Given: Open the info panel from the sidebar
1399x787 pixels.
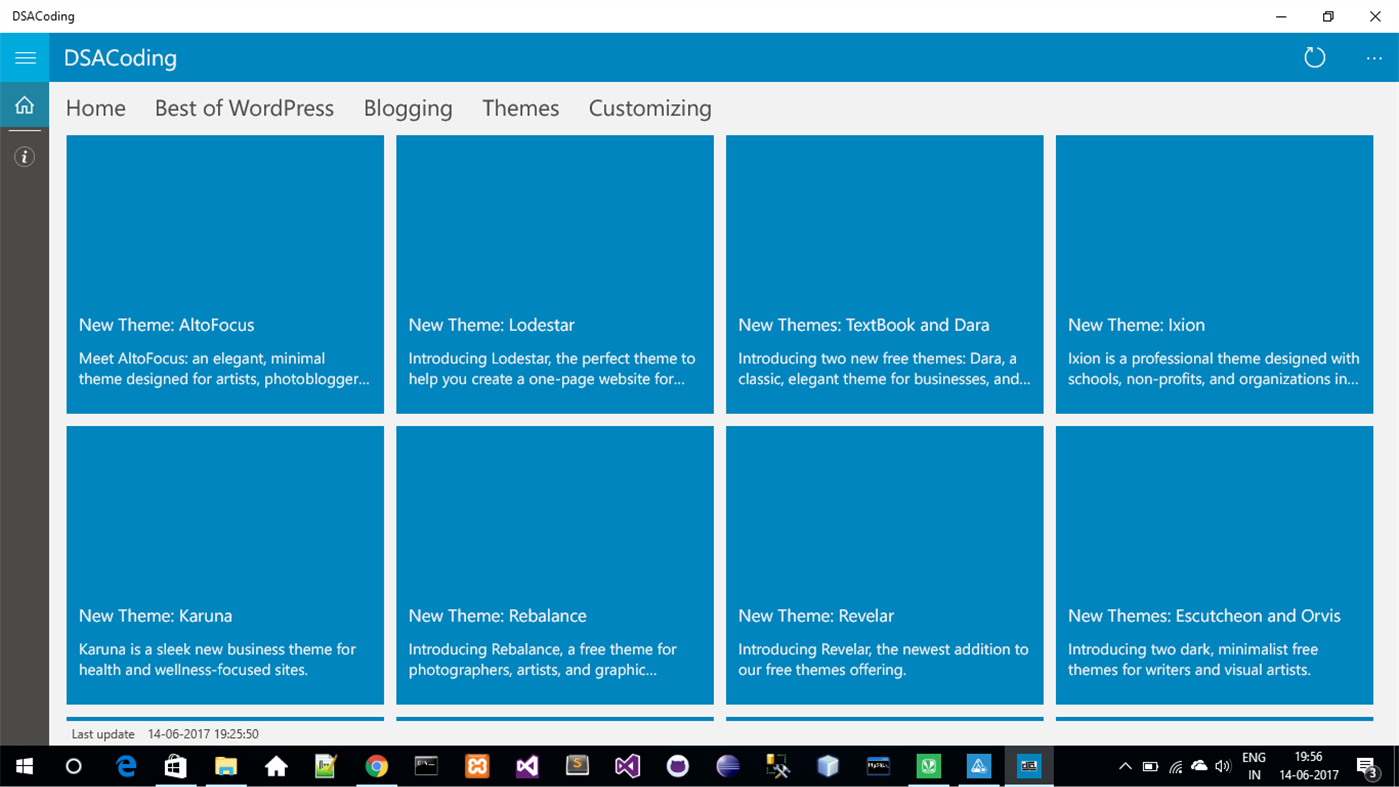Looking at the screenshot, I should point(23,156).
